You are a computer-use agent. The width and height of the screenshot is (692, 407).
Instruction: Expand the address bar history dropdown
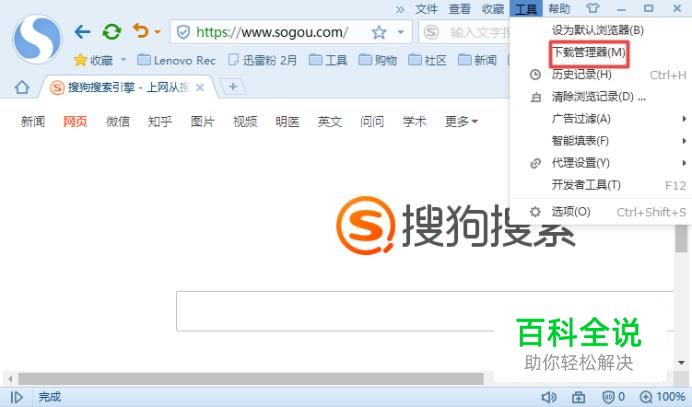[401, 32]
